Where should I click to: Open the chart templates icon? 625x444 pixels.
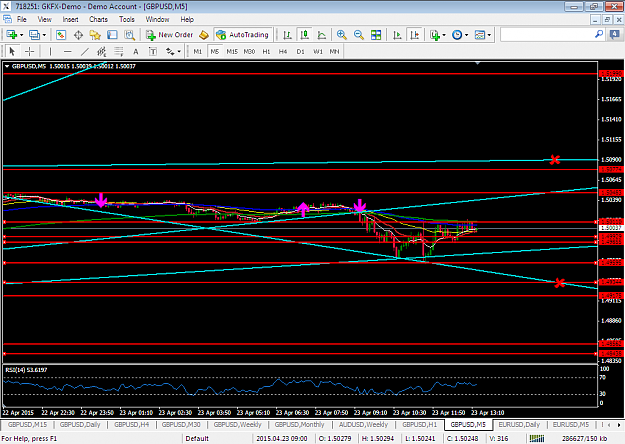coord(480,35)
